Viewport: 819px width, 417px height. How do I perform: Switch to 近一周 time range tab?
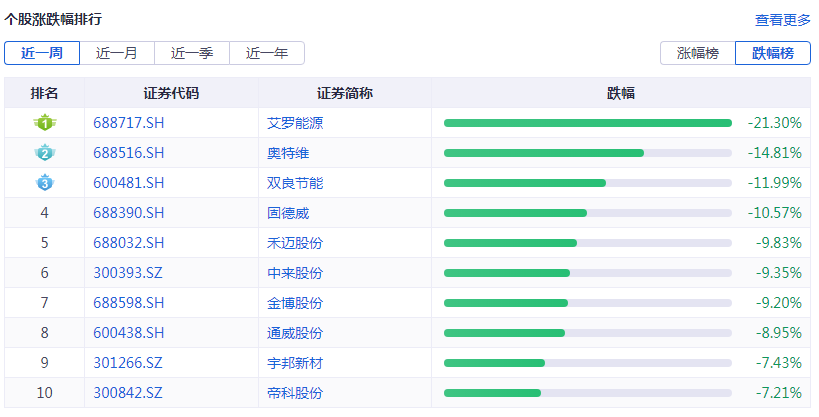point(41,53)
